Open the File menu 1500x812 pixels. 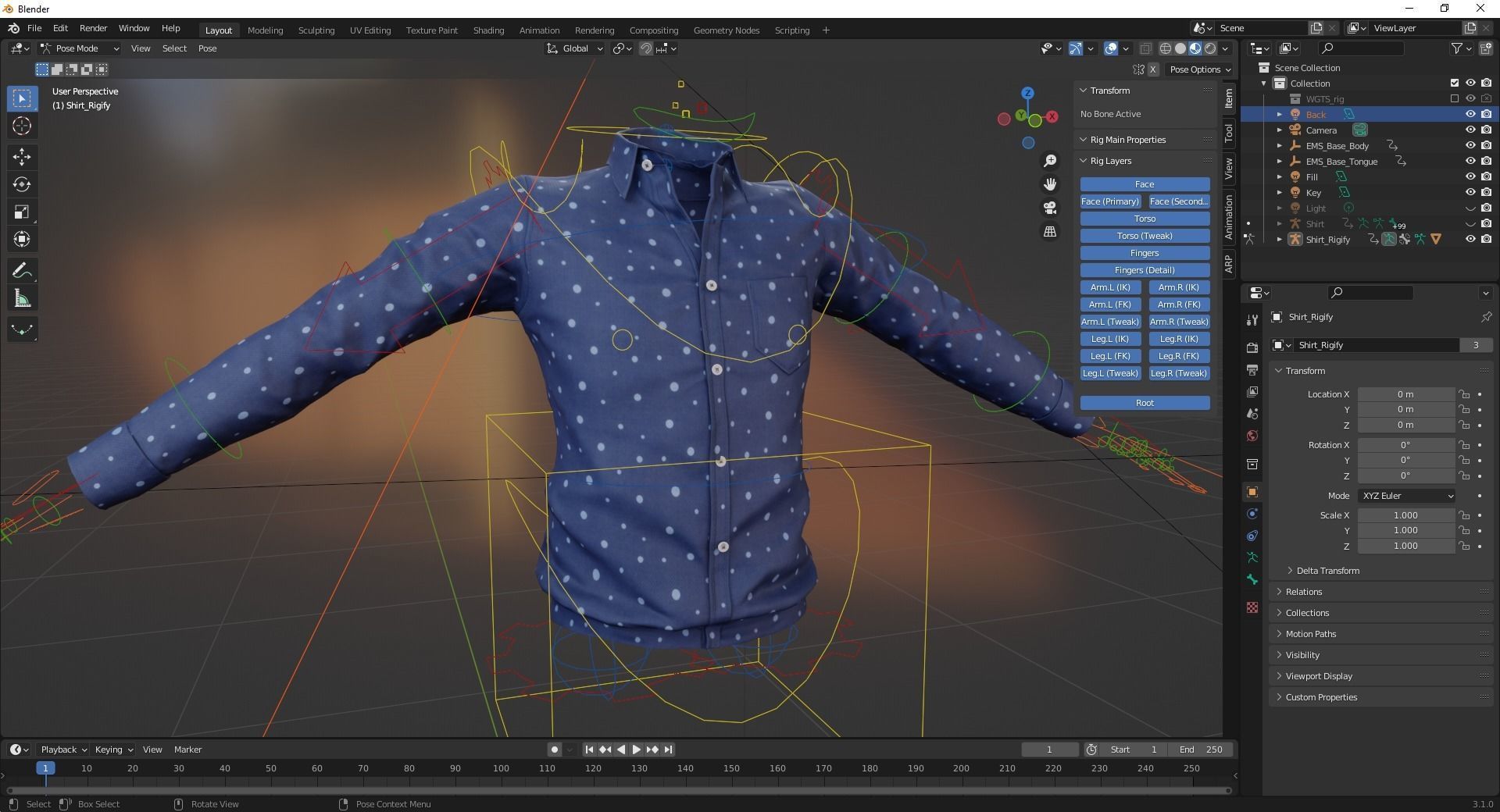(x=34, y=28)
